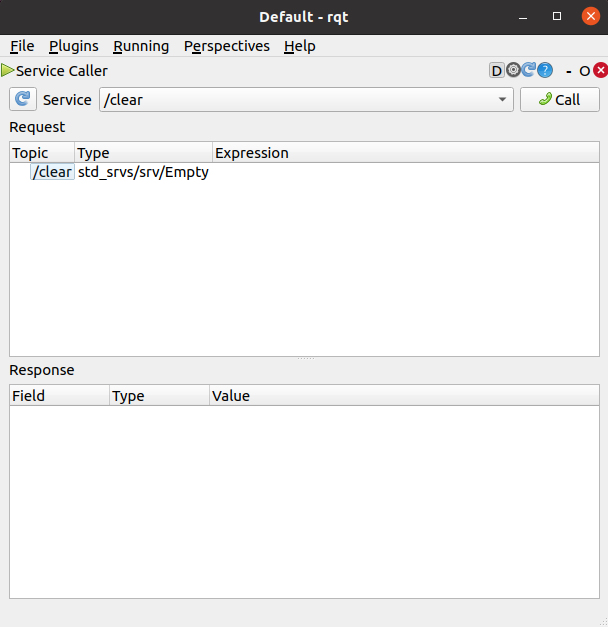Image resolution: width=608 pixels, height=627 pixels.
Task: Click the Response Type column header
Action: pos(159,396)
